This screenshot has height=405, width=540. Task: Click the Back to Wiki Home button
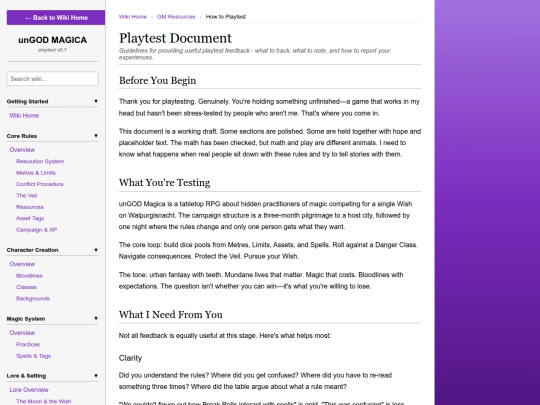click(x=56, y=18)
